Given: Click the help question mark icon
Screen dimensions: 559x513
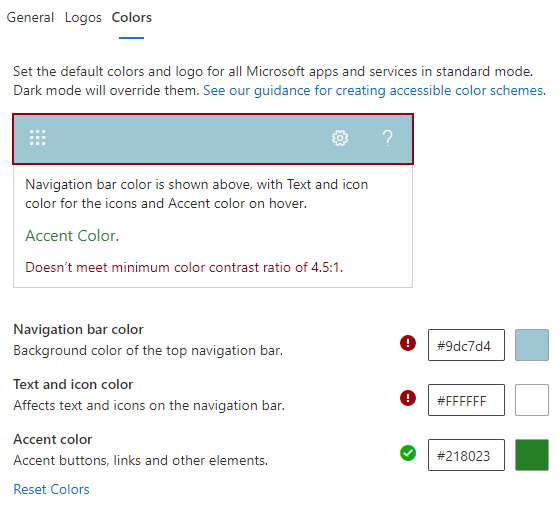Looking at the screenshot, I should [388, 138].
